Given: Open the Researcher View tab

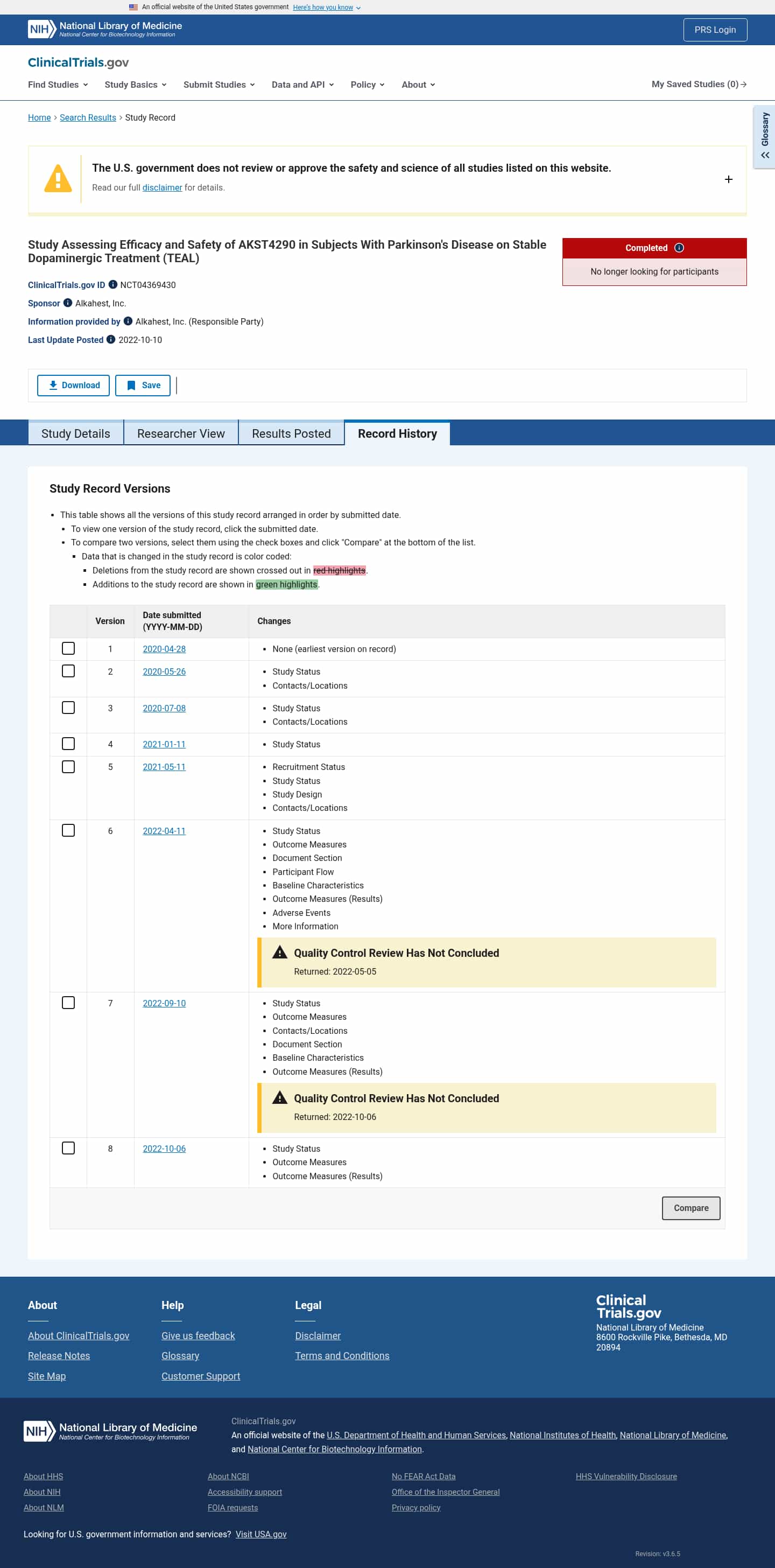Looking at the screenshot, I should 181,433.
